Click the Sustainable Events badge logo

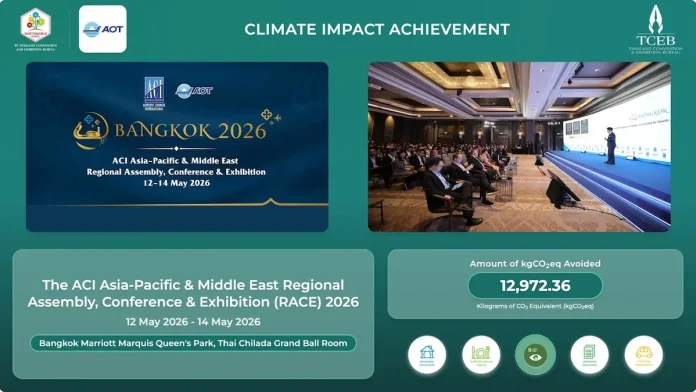pyautogui.click(x=36, y=29)
